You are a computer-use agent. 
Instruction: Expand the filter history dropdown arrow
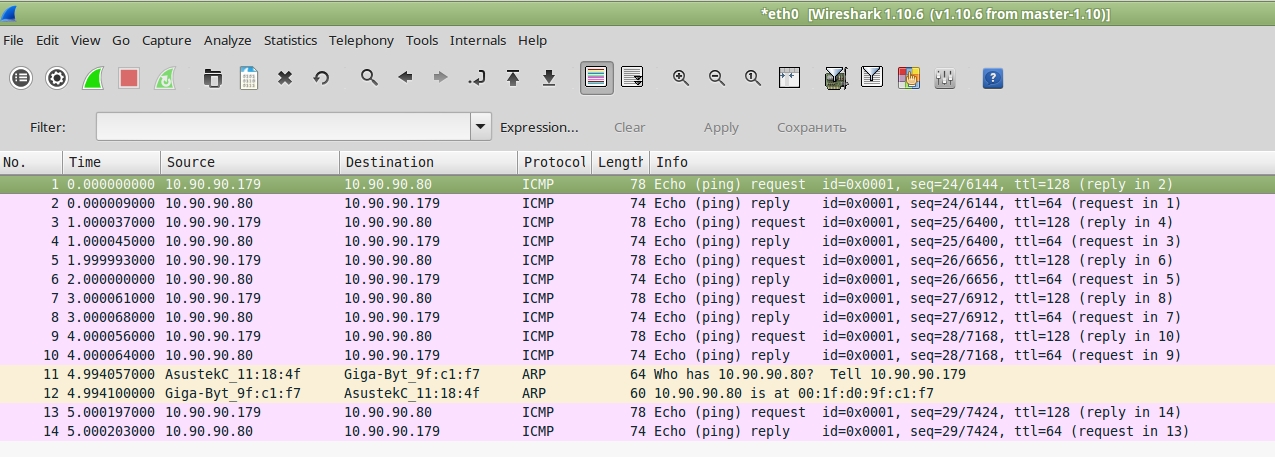[x=481, y=127]
